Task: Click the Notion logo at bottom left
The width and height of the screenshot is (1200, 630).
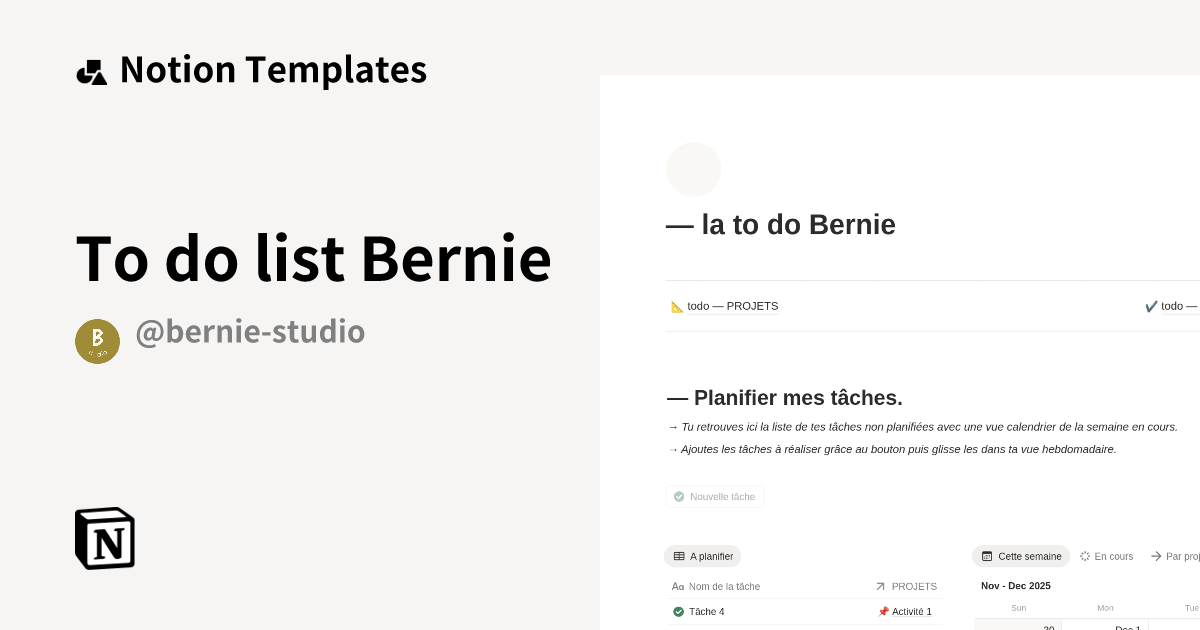Action: pos(103,538)
